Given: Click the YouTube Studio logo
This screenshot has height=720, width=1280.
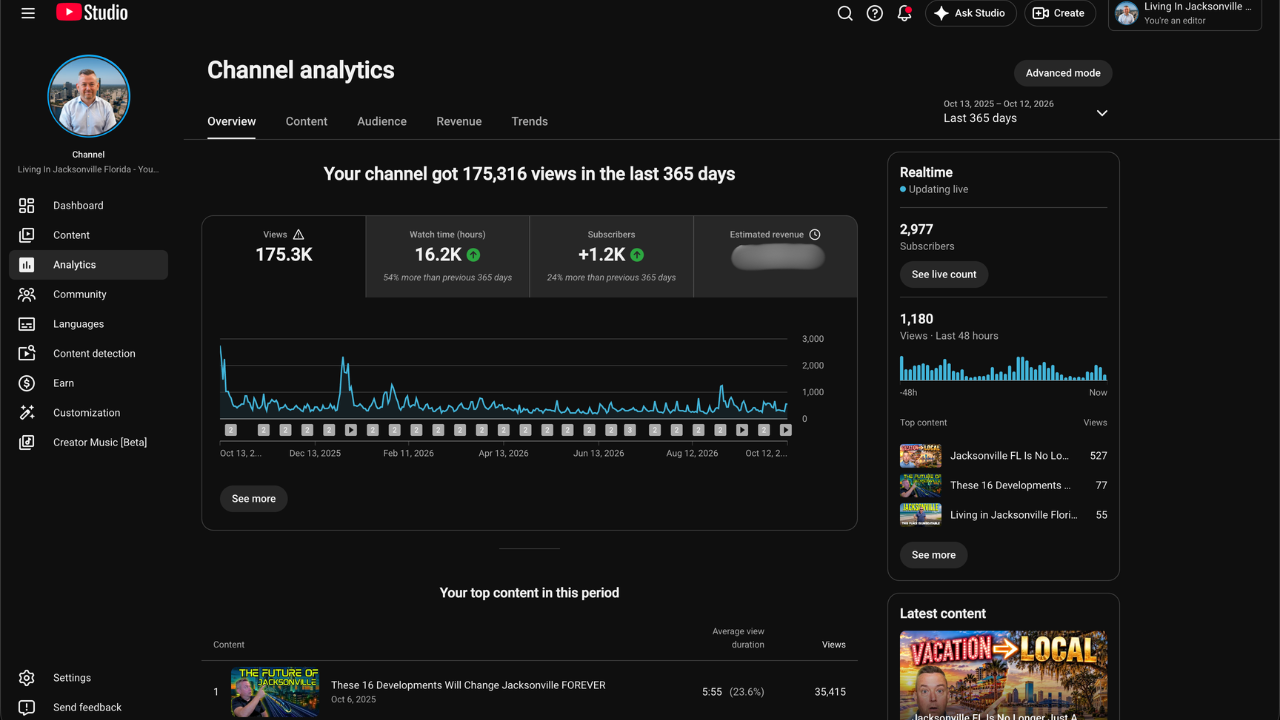Looking at the screenshot, I should click(x=92, y=13).
